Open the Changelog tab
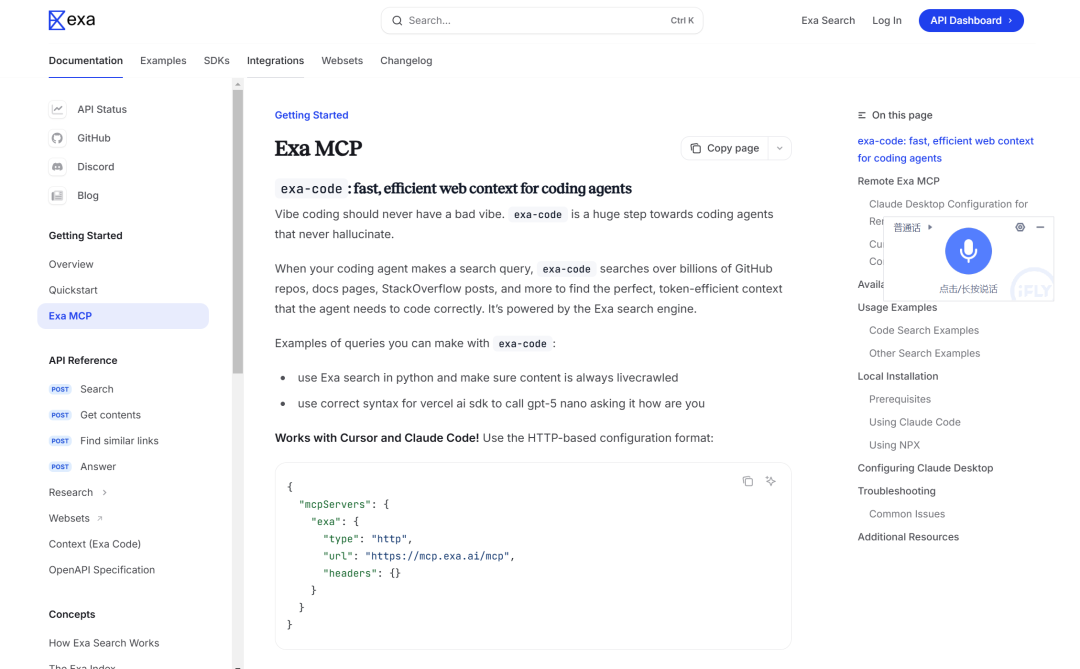Screen dimensions: 1080x669 coord(406,61)
